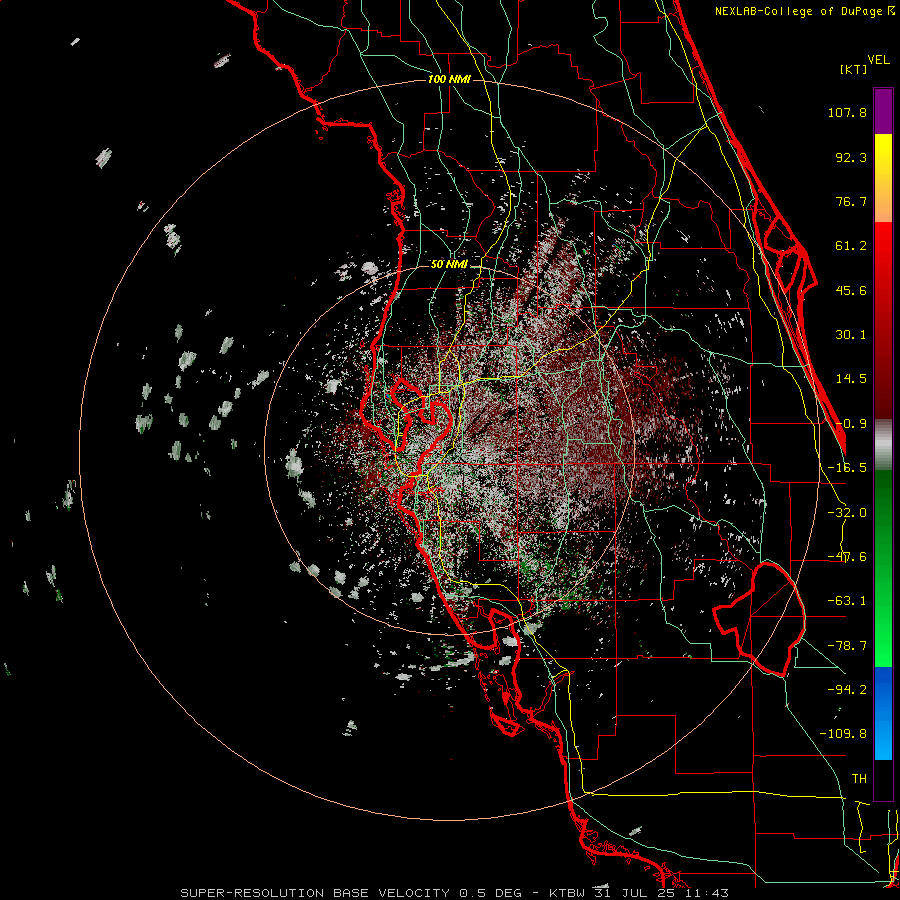Screen dimensions: 900x900
Task: Click the VEL legend heading
Action: pos(878,59)
